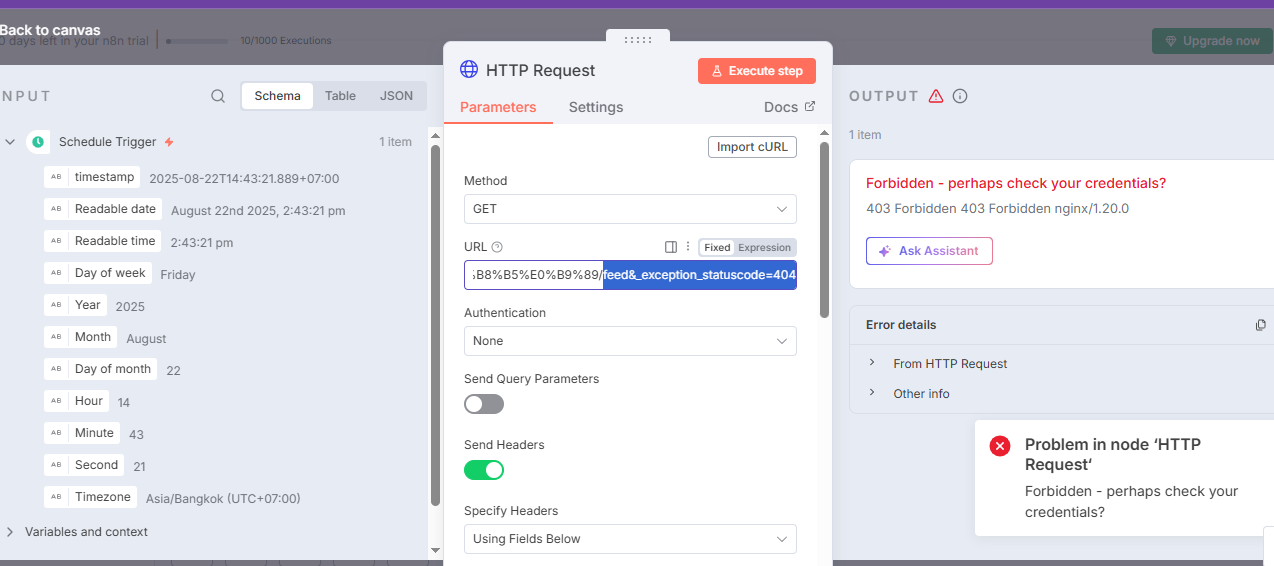Open the Method dropdown showing GET
Screen dimensions: 1274x566
pyautogui.click(x=630, y=209)
